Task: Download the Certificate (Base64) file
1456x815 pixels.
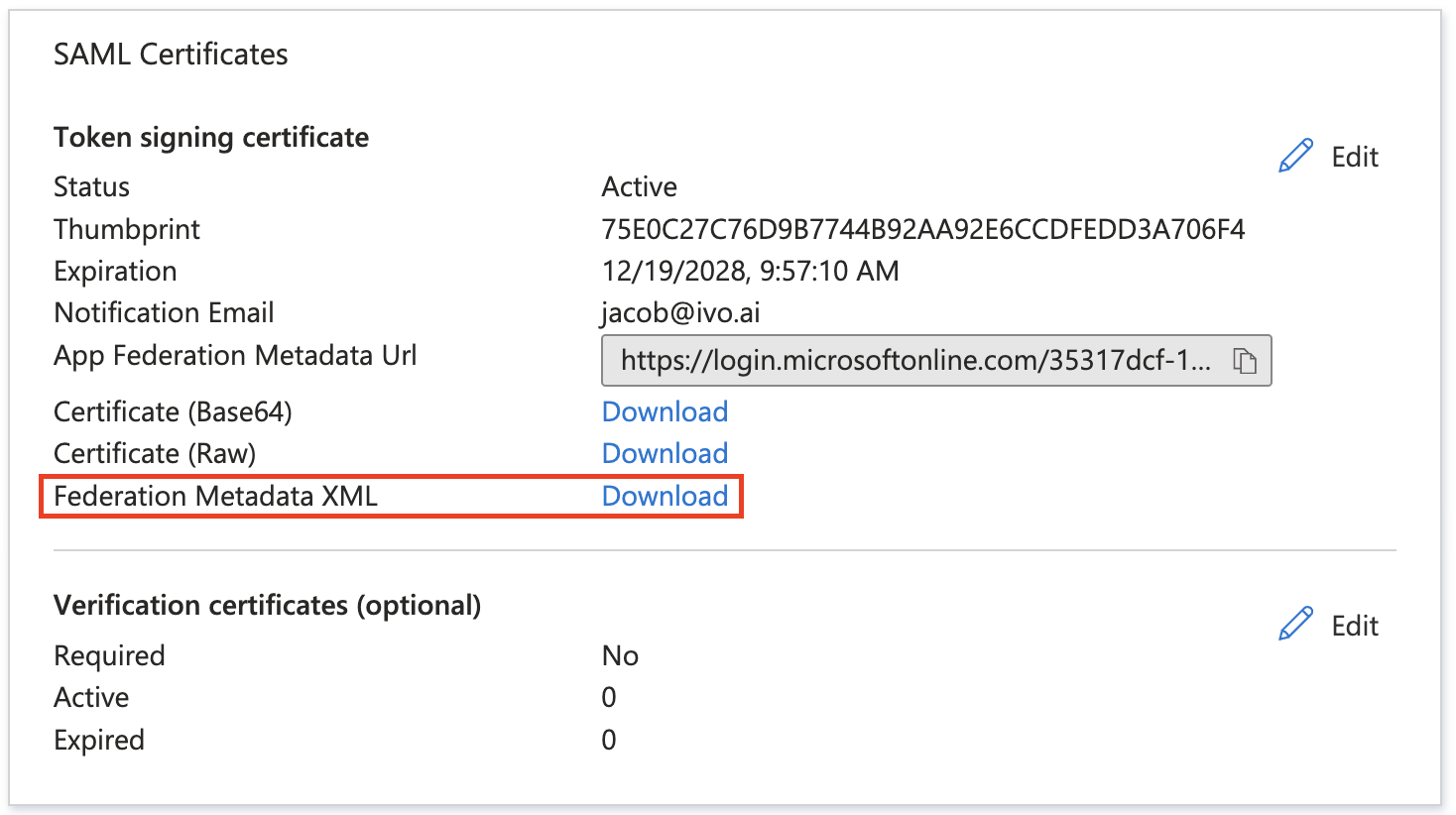Action: 665,410
